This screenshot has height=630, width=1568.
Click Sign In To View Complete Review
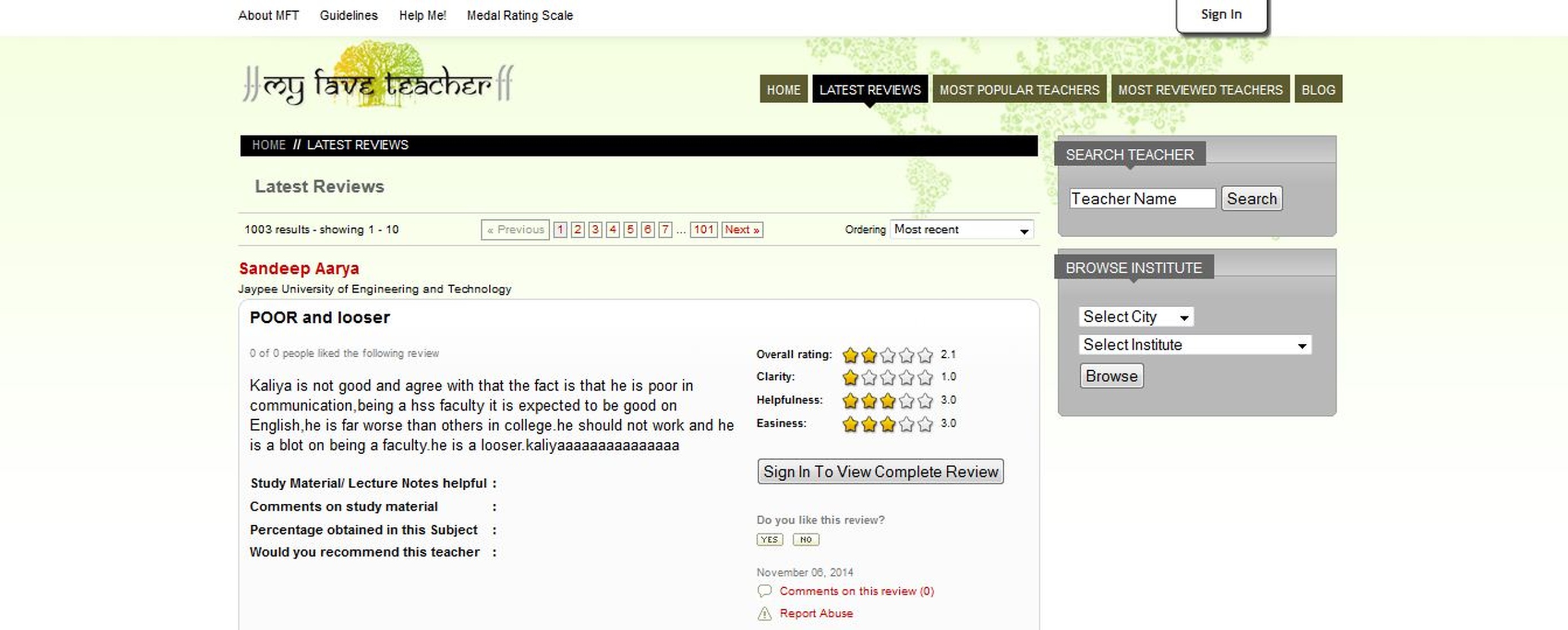(880, 471)
